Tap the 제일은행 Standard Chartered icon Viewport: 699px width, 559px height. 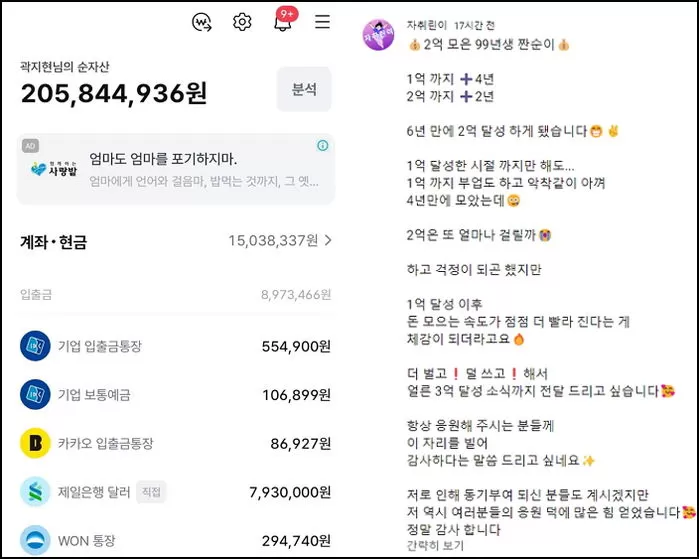click(35, 492)
